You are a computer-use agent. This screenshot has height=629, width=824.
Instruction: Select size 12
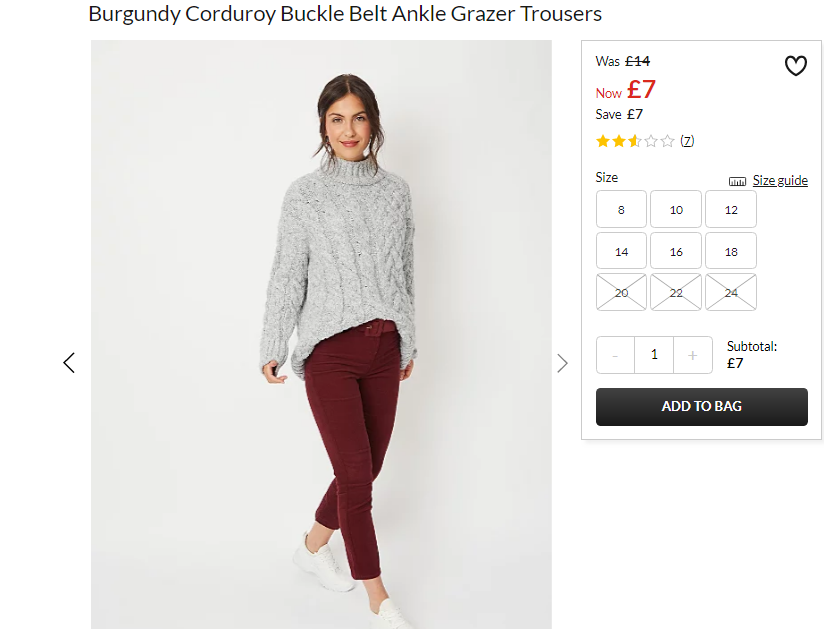[731, 209]
